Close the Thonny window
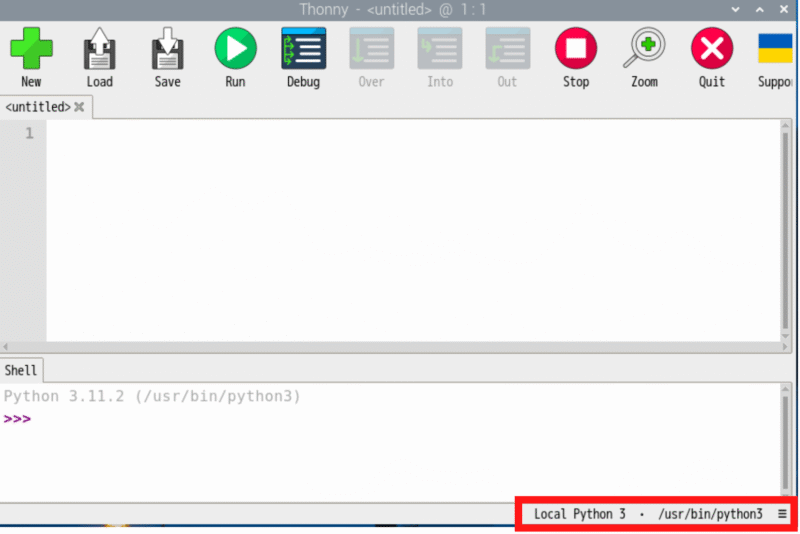800x534 pixels. pos(784,9)
